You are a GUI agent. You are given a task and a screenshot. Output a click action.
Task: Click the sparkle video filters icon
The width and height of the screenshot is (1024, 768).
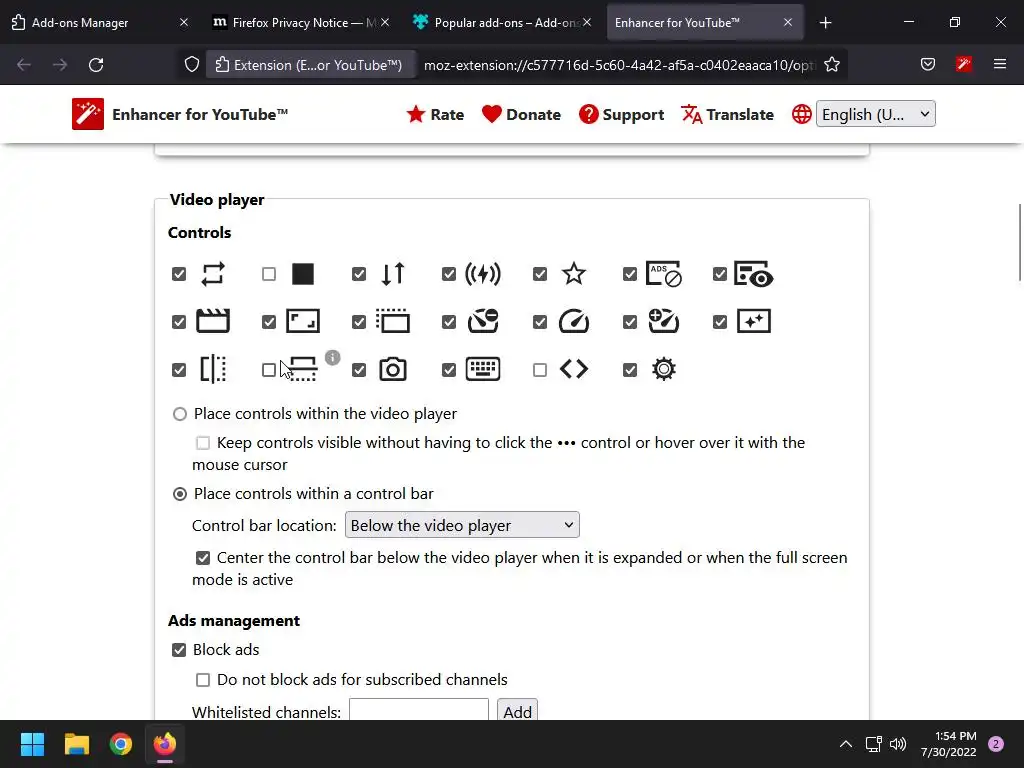[x=754, y=321]
